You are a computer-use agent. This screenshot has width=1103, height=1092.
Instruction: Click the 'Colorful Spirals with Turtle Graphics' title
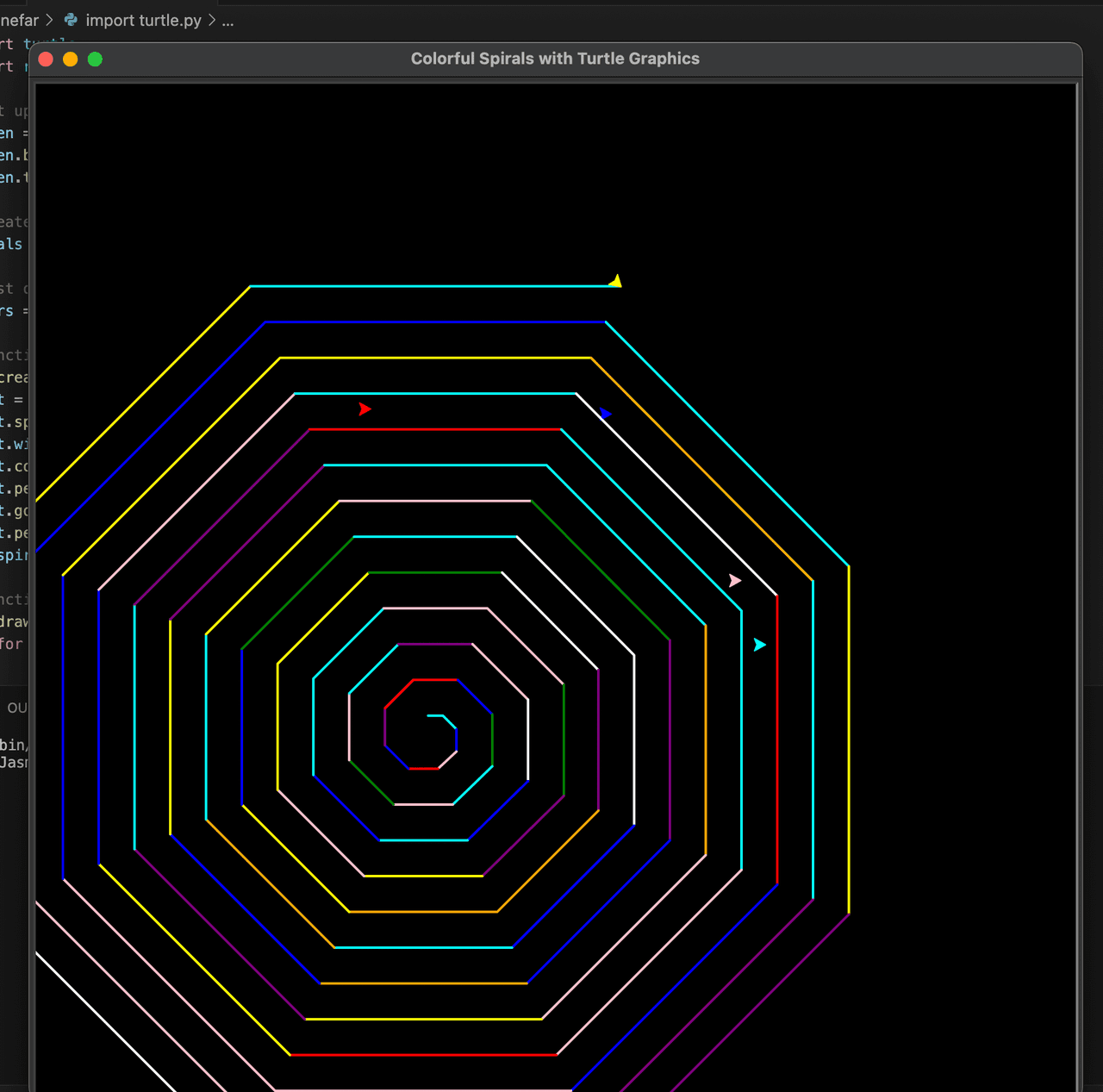click(x=555, y=59)
